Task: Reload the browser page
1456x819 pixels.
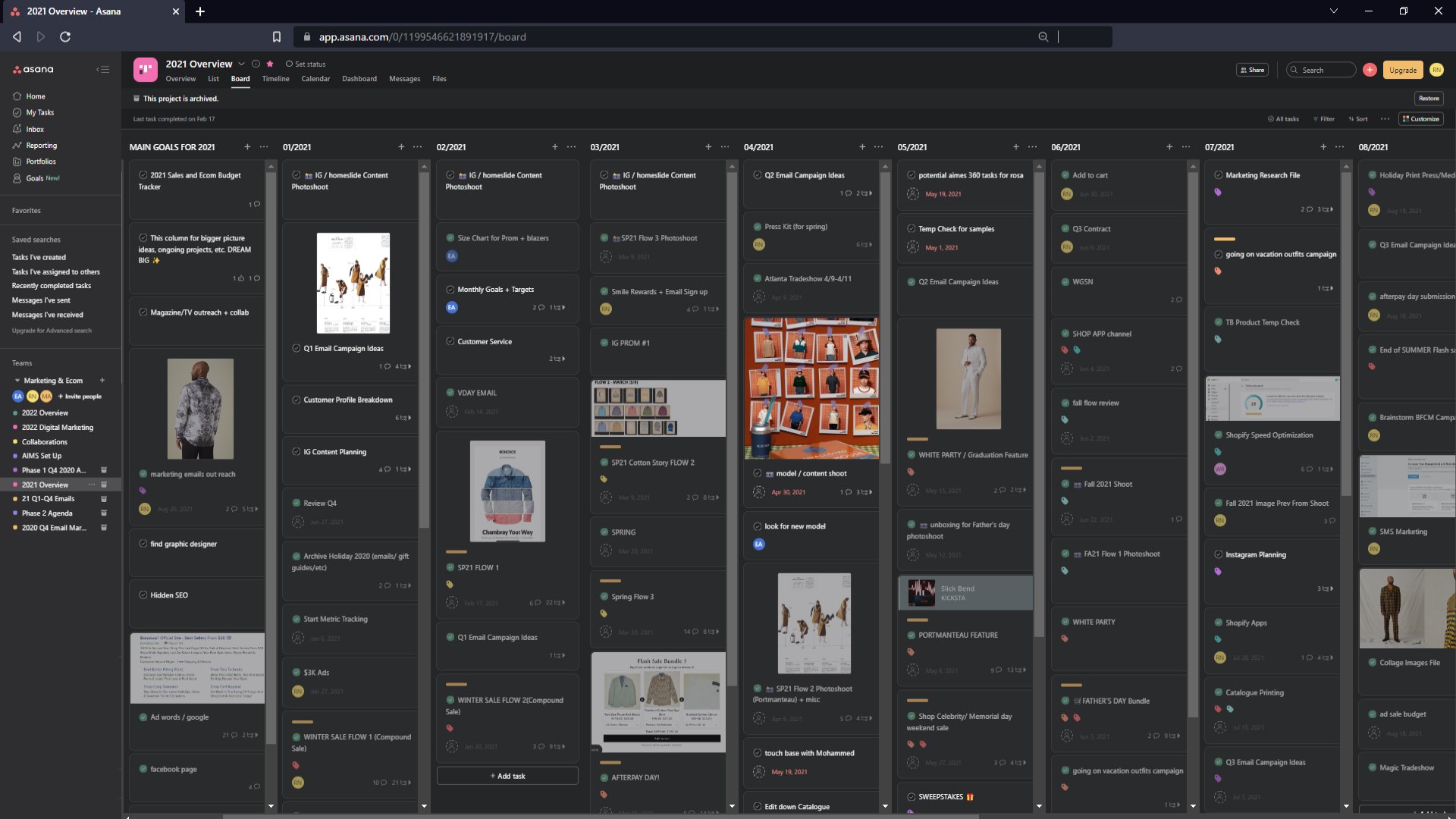Action: pos(65,36)
